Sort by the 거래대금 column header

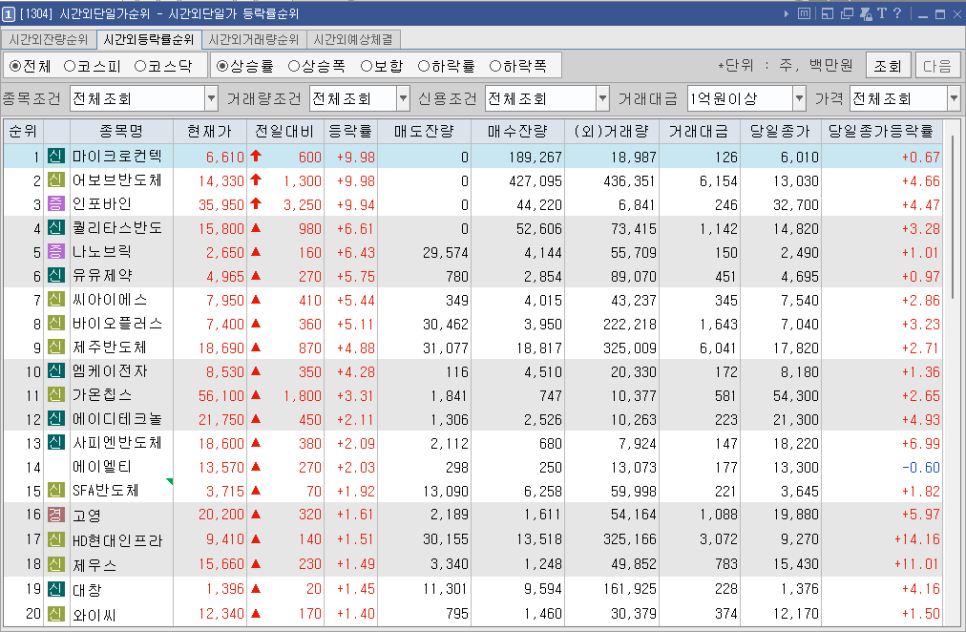tap(699, 131)
